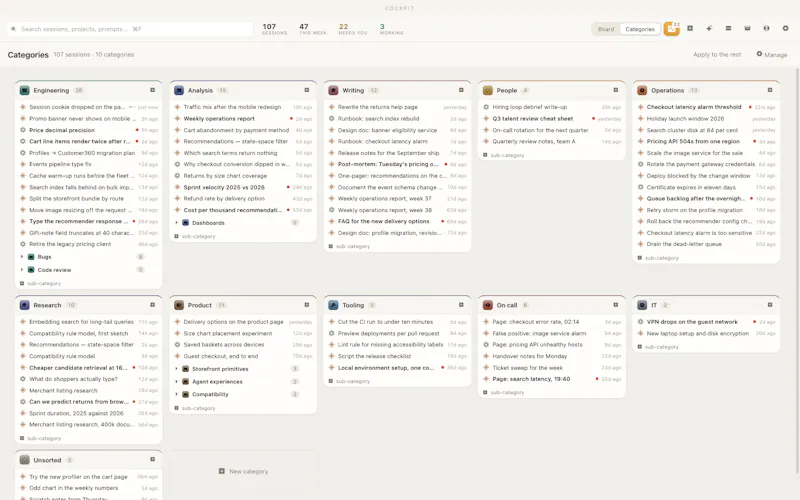Click the IT category icon

click(642, 305)
